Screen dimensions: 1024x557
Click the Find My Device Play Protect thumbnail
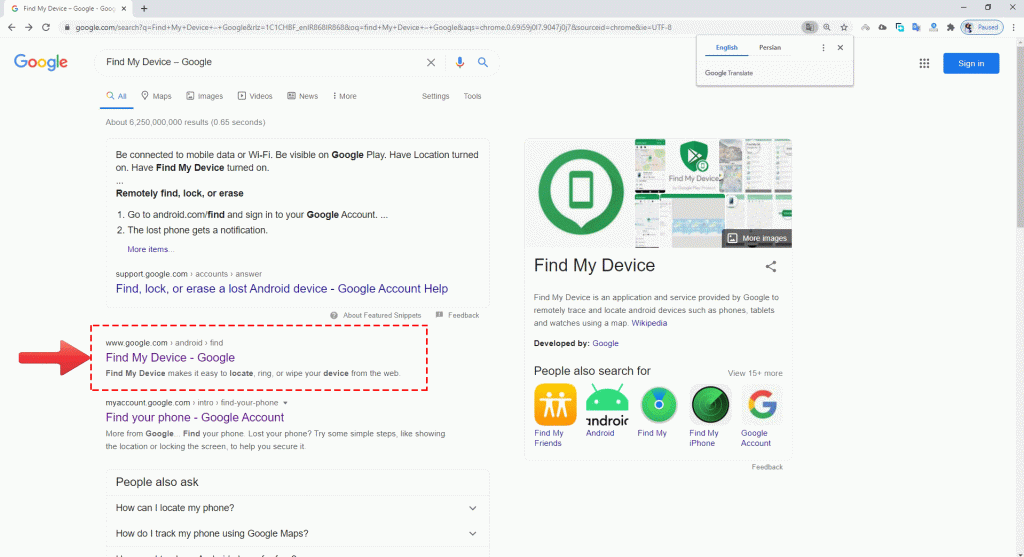coord(693,166)
